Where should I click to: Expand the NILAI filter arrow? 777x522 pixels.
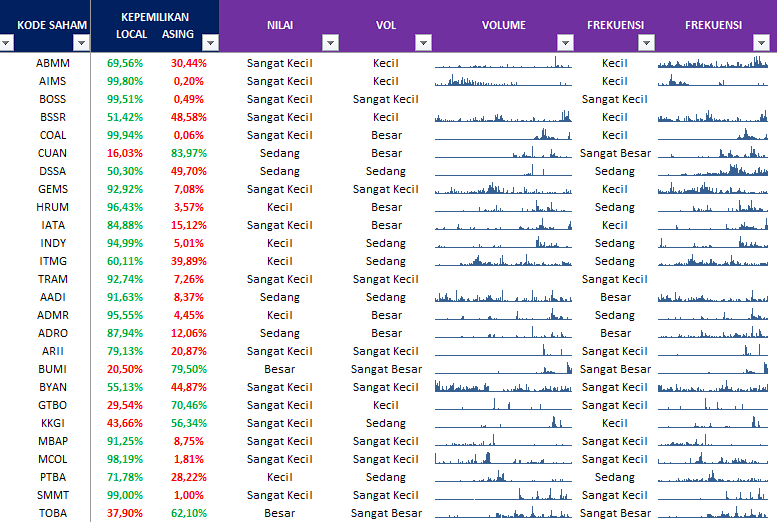tap(332, 43)
